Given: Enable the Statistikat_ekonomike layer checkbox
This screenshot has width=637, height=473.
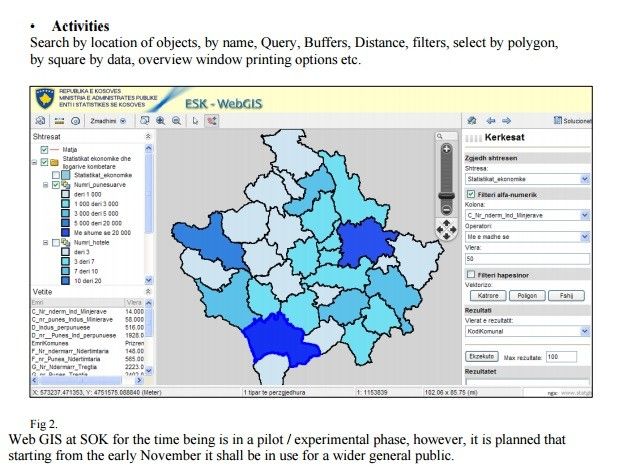Looking at the screenshot, I should click(57, 175).
